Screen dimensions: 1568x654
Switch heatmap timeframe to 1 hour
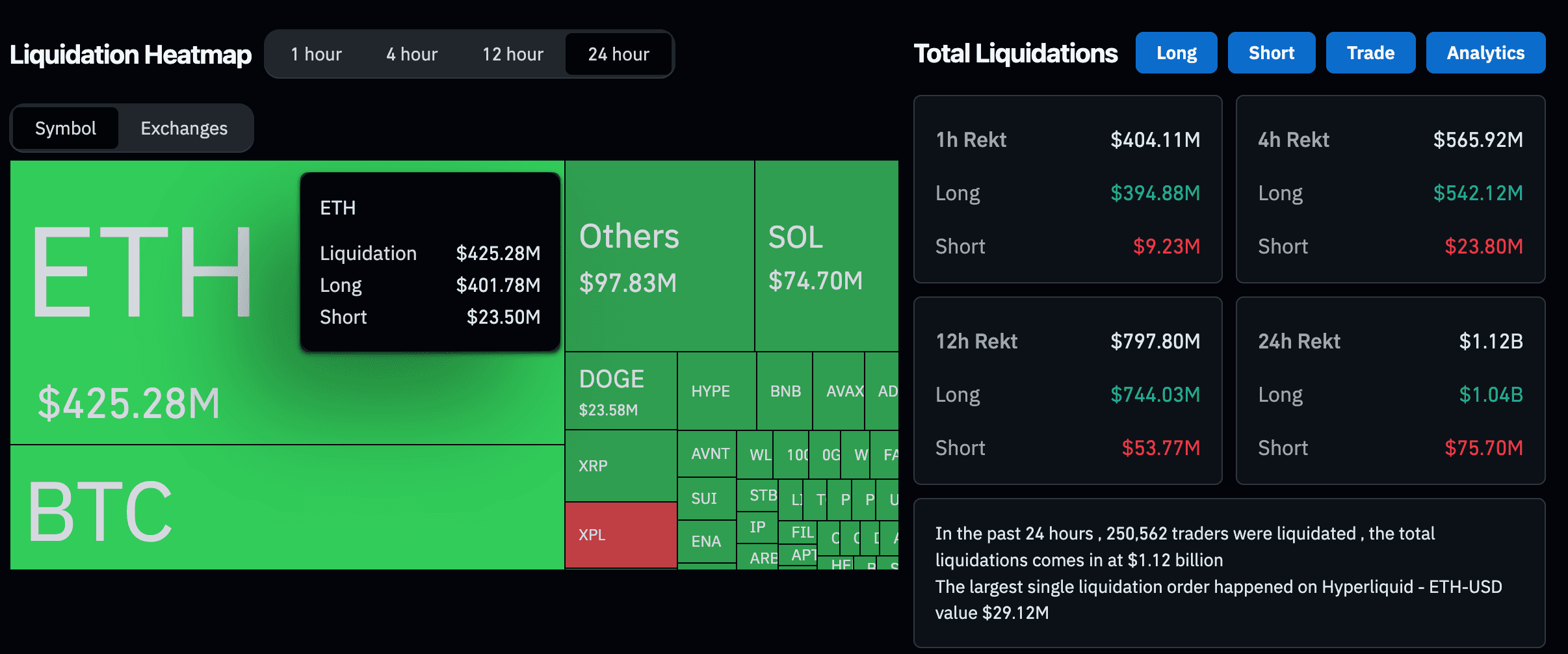317,54
